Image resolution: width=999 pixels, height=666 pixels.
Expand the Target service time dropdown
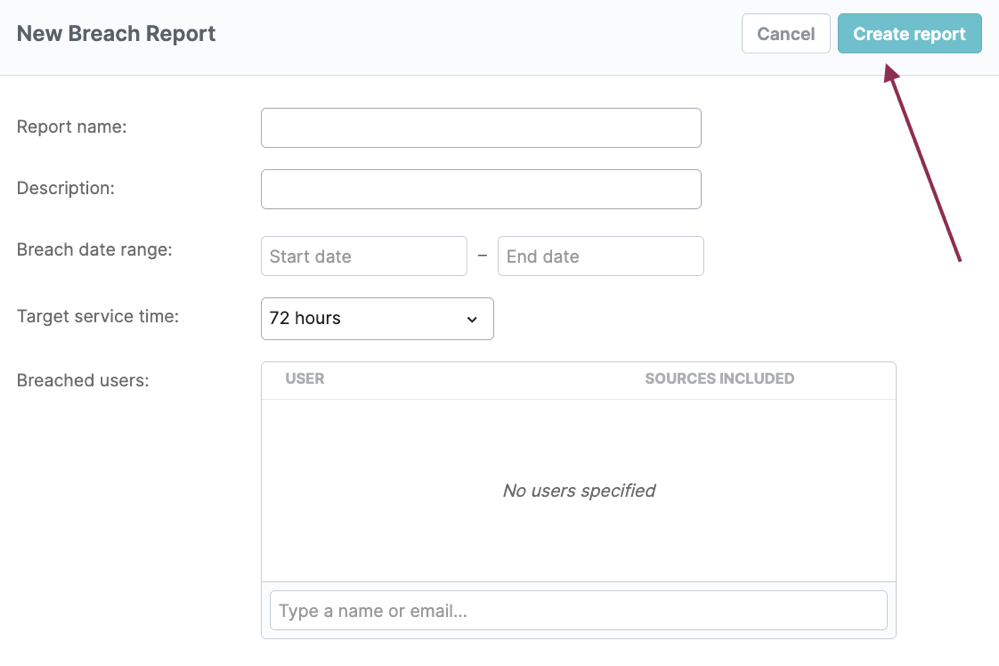pos(377,319)
